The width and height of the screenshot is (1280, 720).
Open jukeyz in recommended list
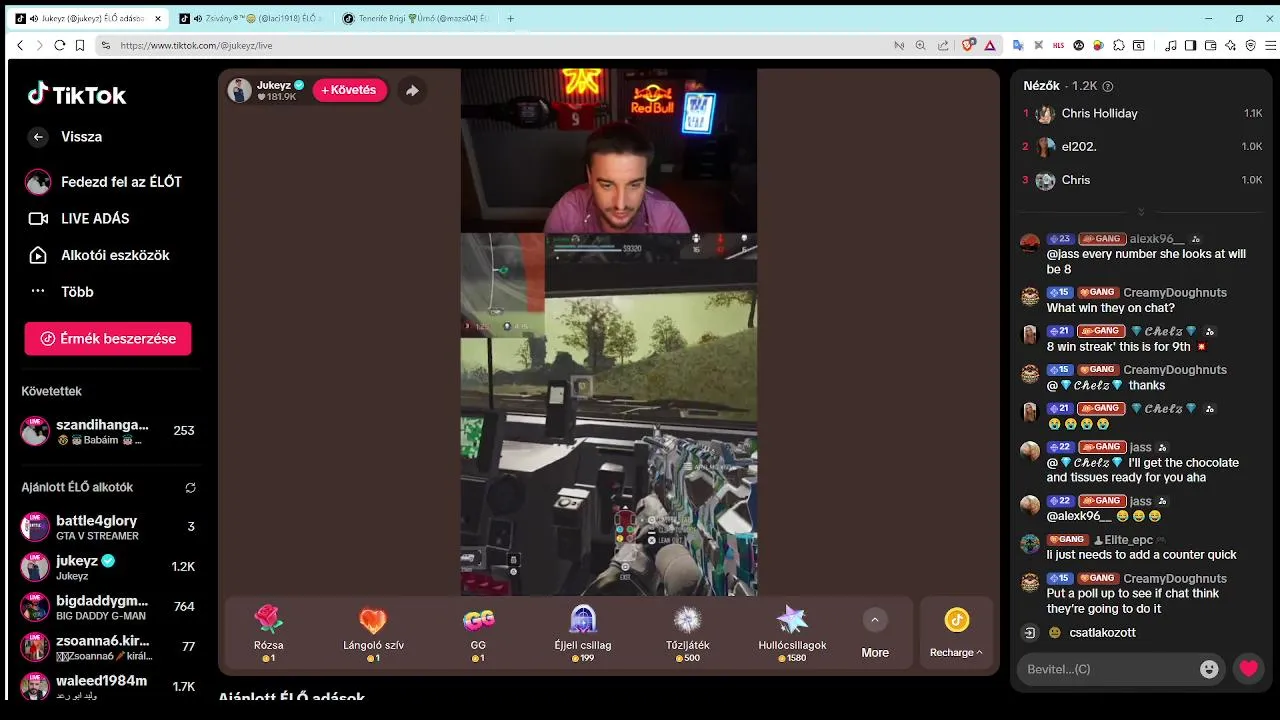pyautogui.click(x=108, y=567)
